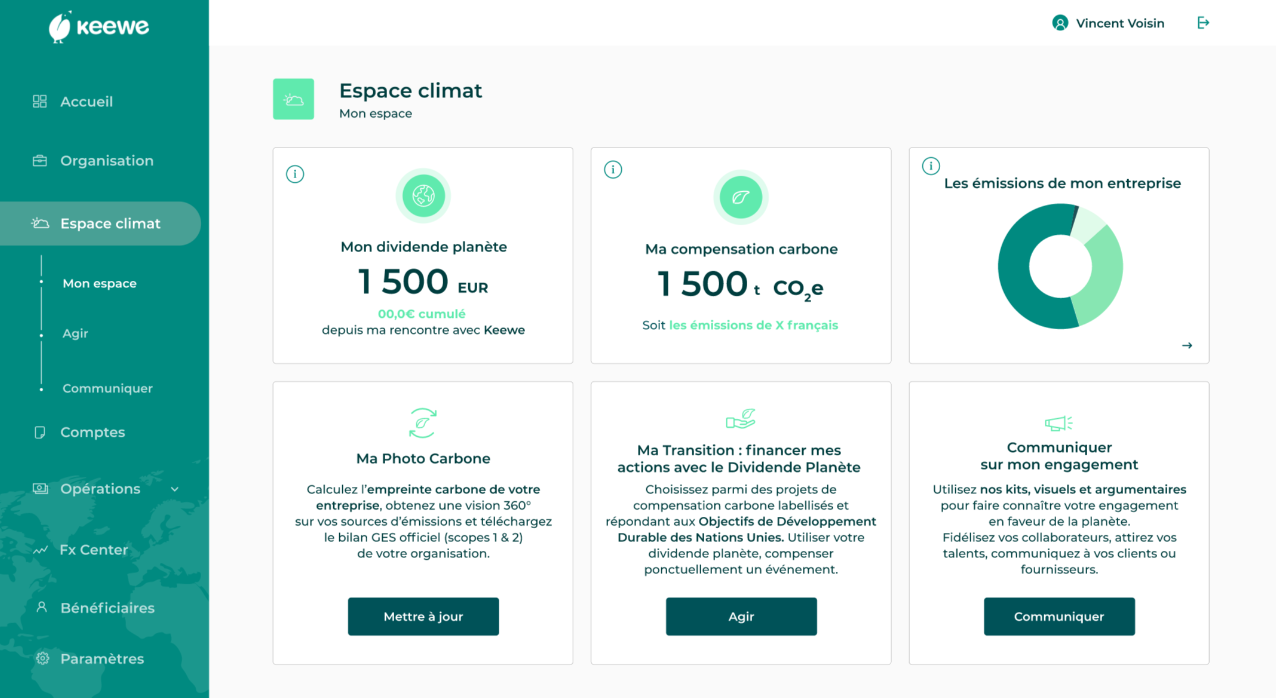
Task: Click the Communiquer button on the engagement card
Action: pyautogui.click(x=1059, y=617)
